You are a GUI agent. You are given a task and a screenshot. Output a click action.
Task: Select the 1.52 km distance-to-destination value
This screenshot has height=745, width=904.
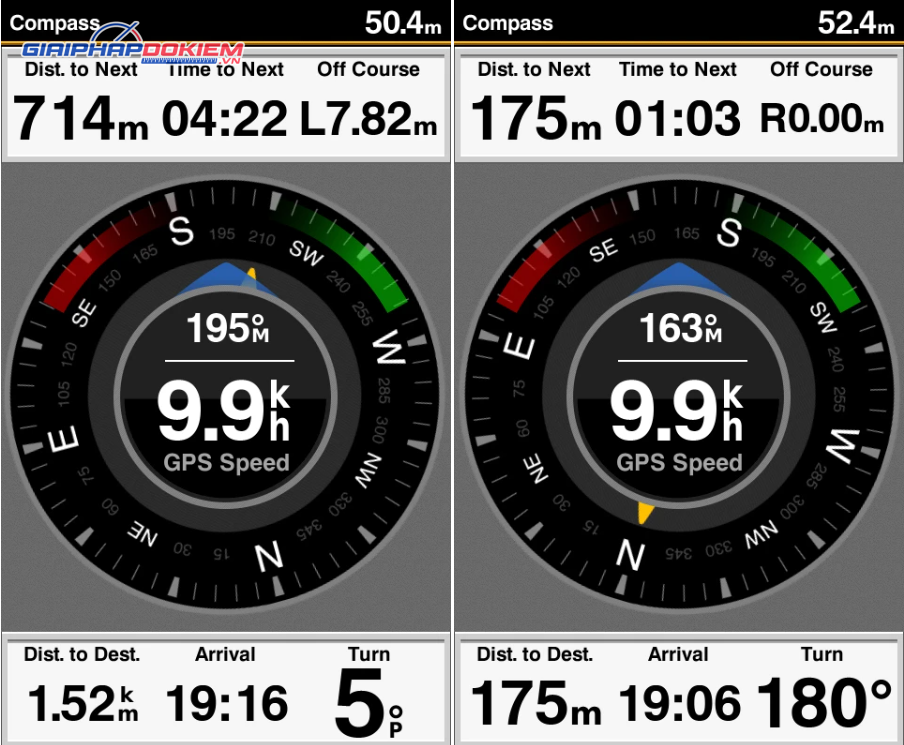[x=83, y=703]
